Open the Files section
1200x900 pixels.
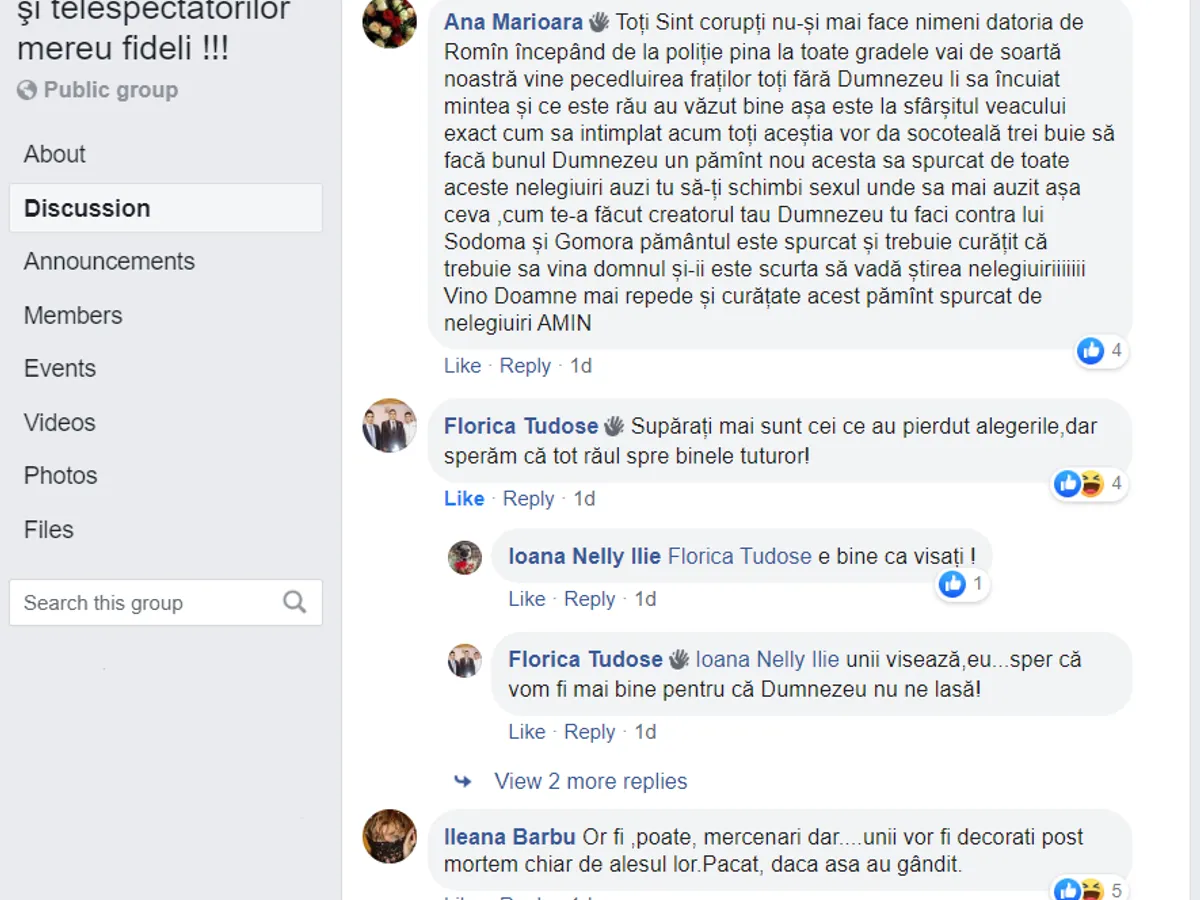pyautogui.click(x=49, y=529)
